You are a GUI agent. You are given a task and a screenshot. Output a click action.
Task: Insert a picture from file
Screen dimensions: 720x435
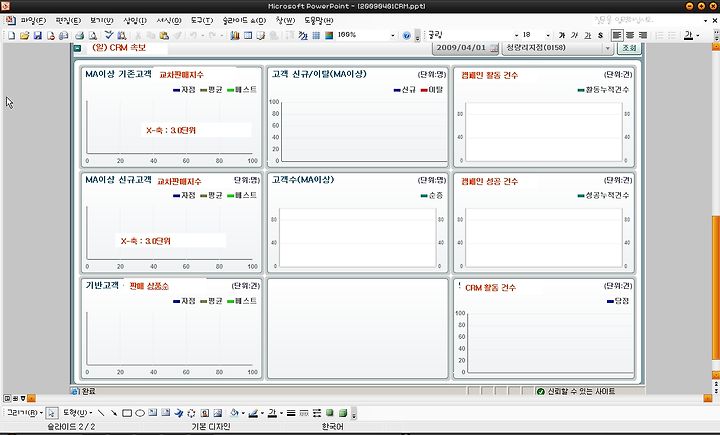click(217, 413)
